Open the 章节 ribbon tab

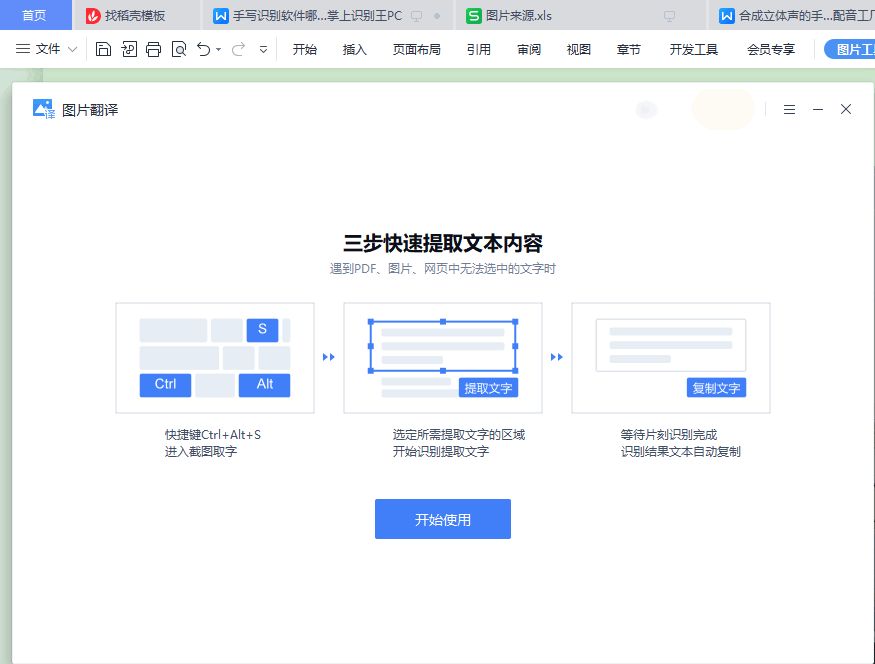pos(628,50)
